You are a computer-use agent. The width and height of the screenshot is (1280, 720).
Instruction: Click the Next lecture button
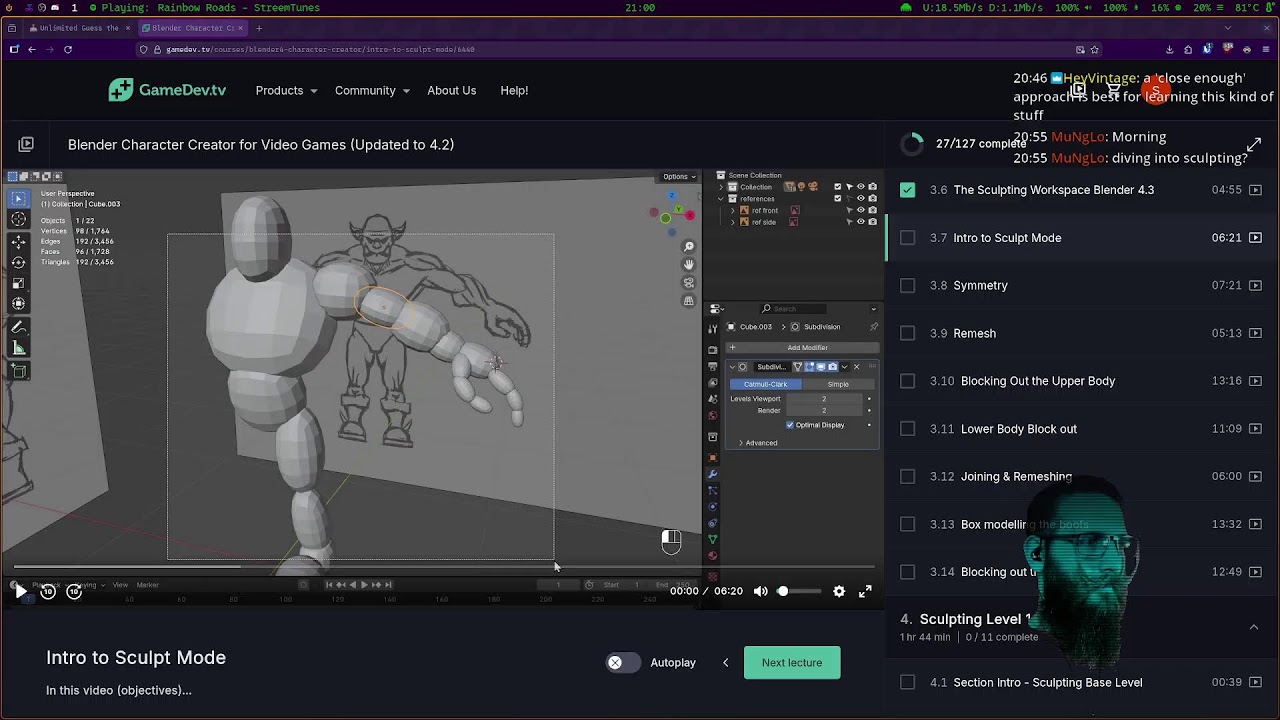pos(792,662)
